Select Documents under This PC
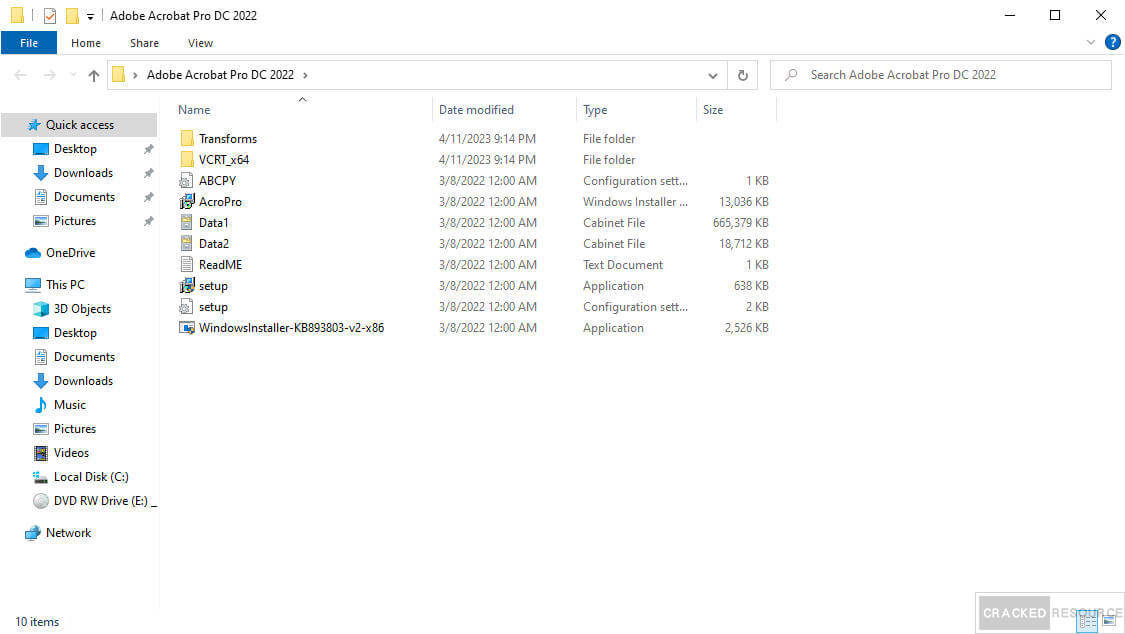Screen dimensions: 1125x634 (x=84, y=357)
